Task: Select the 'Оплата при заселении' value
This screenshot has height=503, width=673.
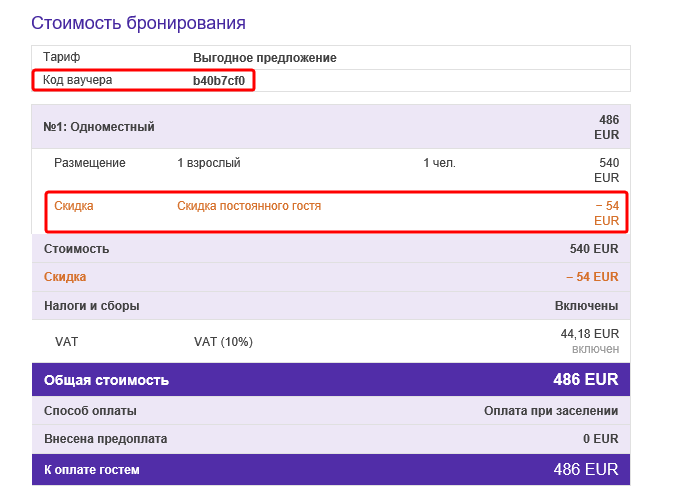Action: point(551,411)
